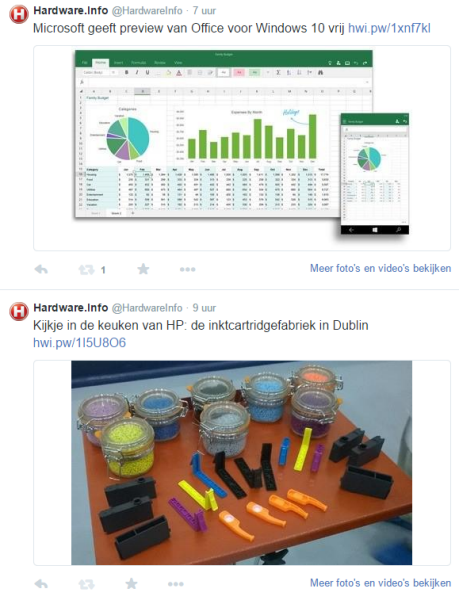Image resolution: width=459 pixels, height=600 pixels.
Task: Reply to the HP inktcartridgefabriek tweet
Action: 41,584
